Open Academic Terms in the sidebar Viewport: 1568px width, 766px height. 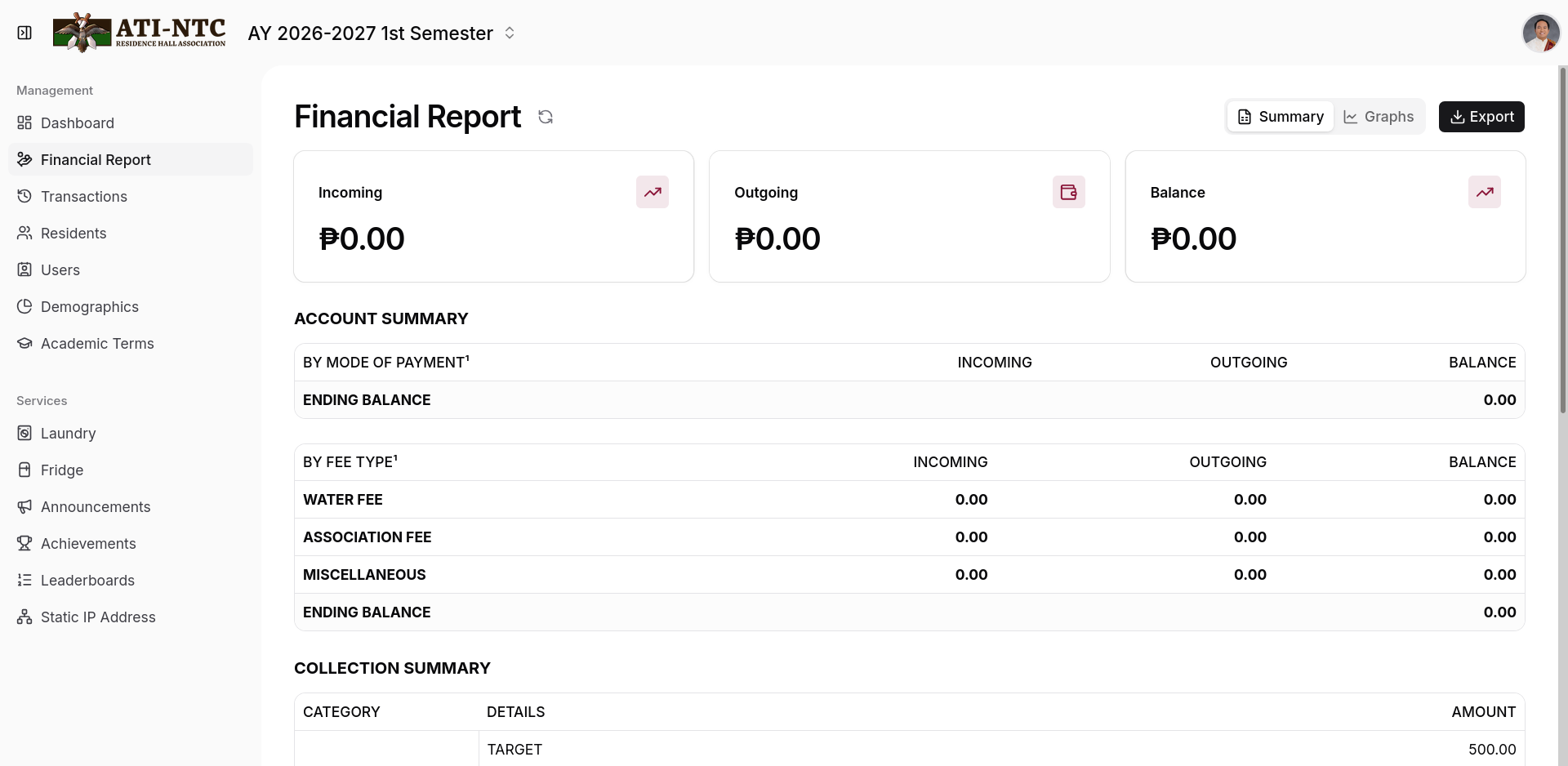131,343
